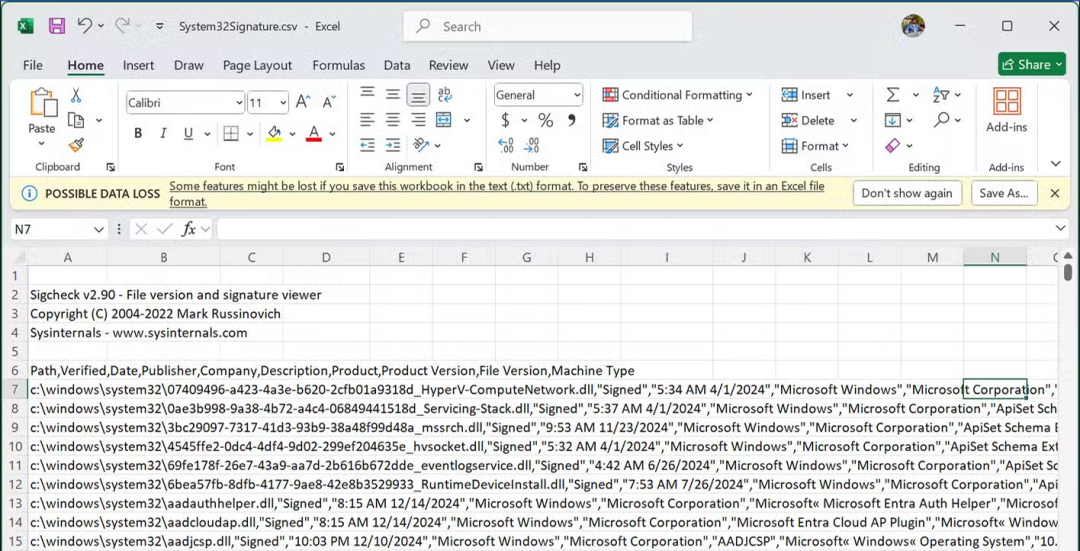Click AutoSum sigma icon

tap(893, 94)
